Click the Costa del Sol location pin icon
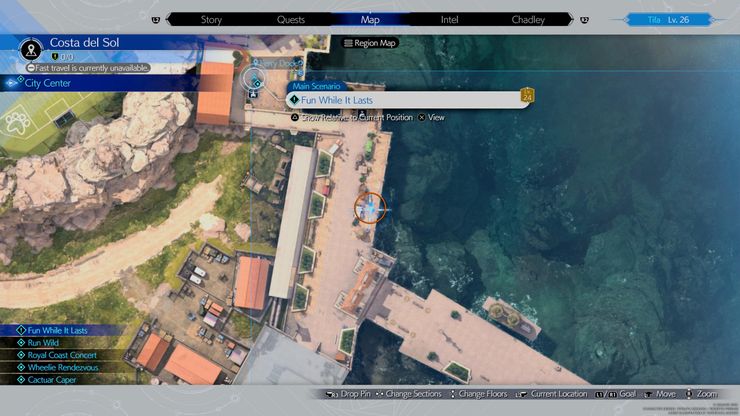Viewport: 740px width, 416px height. tap(31, 50)
